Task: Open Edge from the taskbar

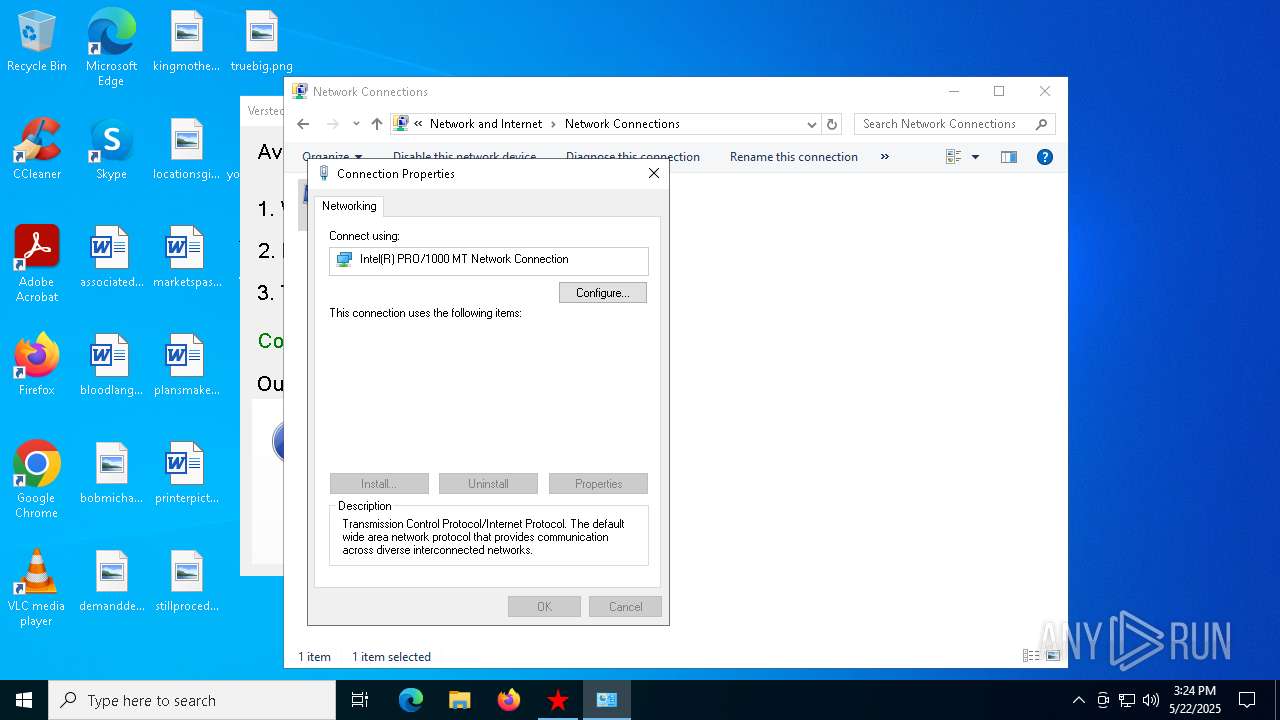Action: pyautogui.click(x=411, y=700)
